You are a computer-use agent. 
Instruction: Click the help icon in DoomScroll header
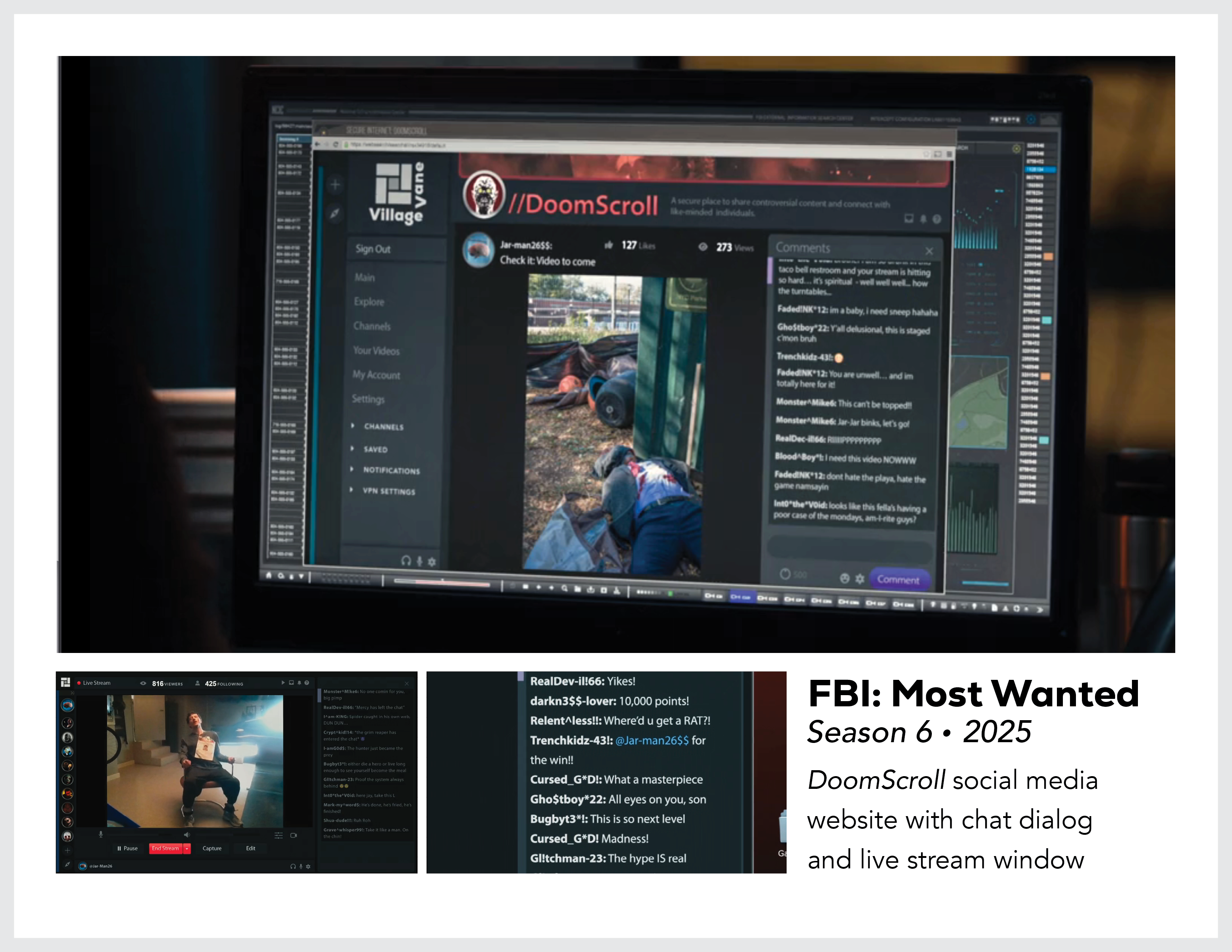click(937, 220)
